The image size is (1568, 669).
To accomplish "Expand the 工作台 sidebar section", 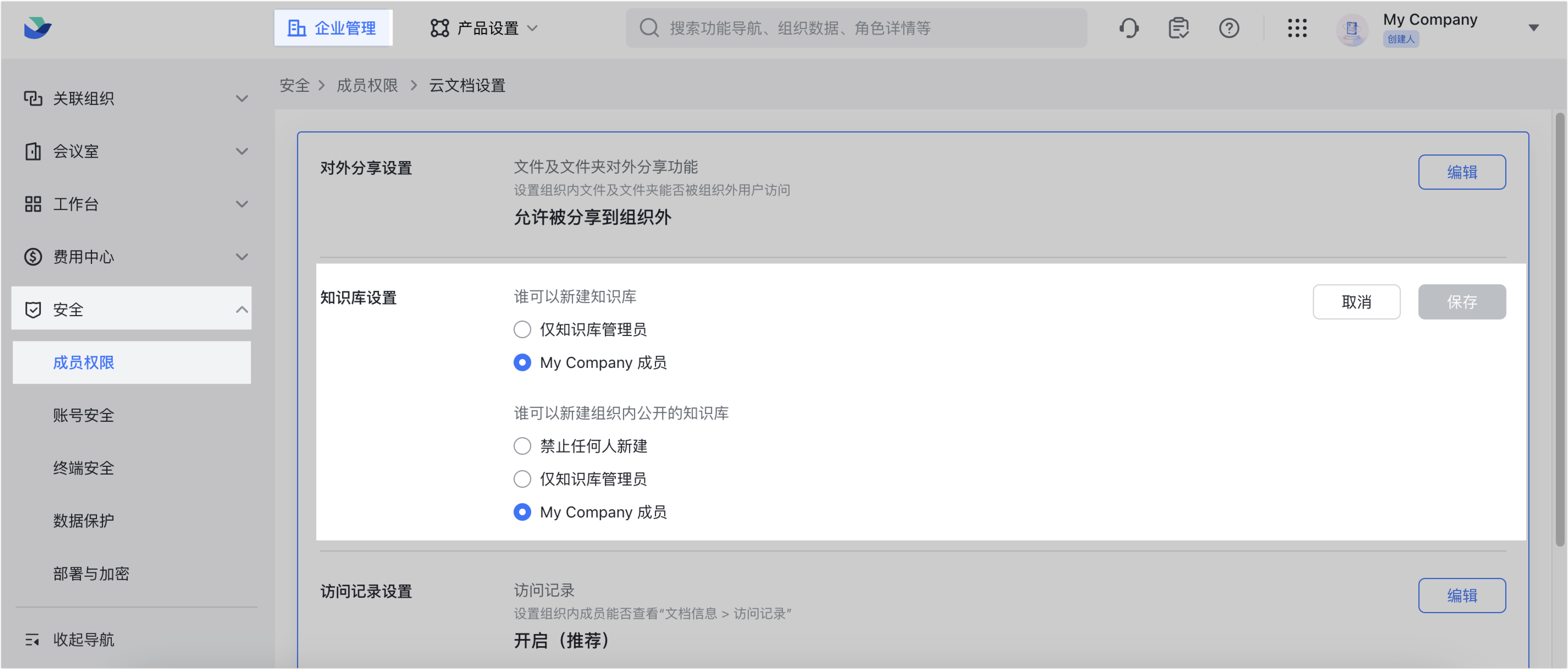I will click(242, 205).
